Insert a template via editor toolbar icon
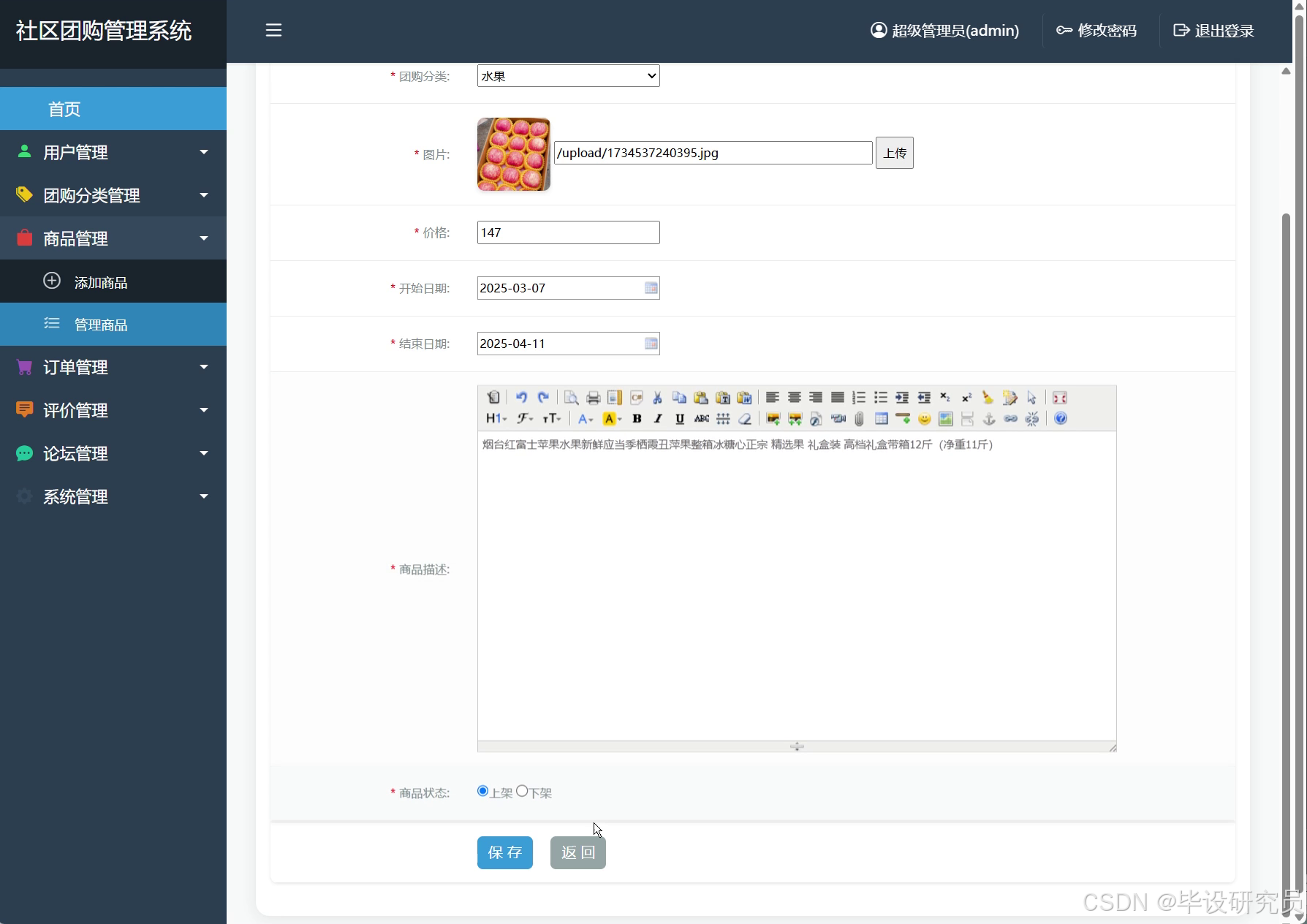This screenshot has height=924, width=1307. tap(615, 398)
